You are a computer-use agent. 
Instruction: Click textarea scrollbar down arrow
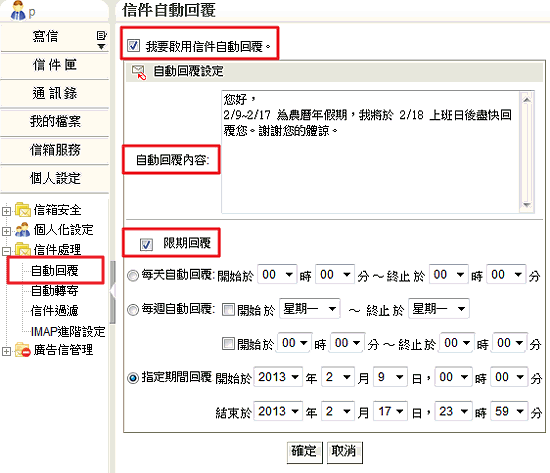(526, 205)
